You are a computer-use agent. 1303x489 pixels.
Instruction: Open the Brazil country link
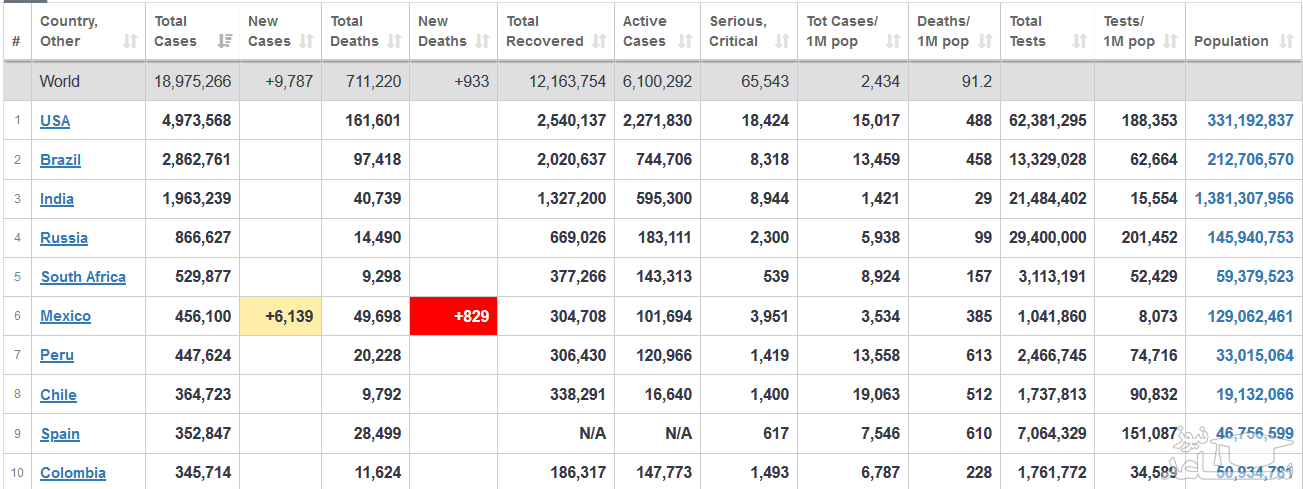click(x=60, y=160)
